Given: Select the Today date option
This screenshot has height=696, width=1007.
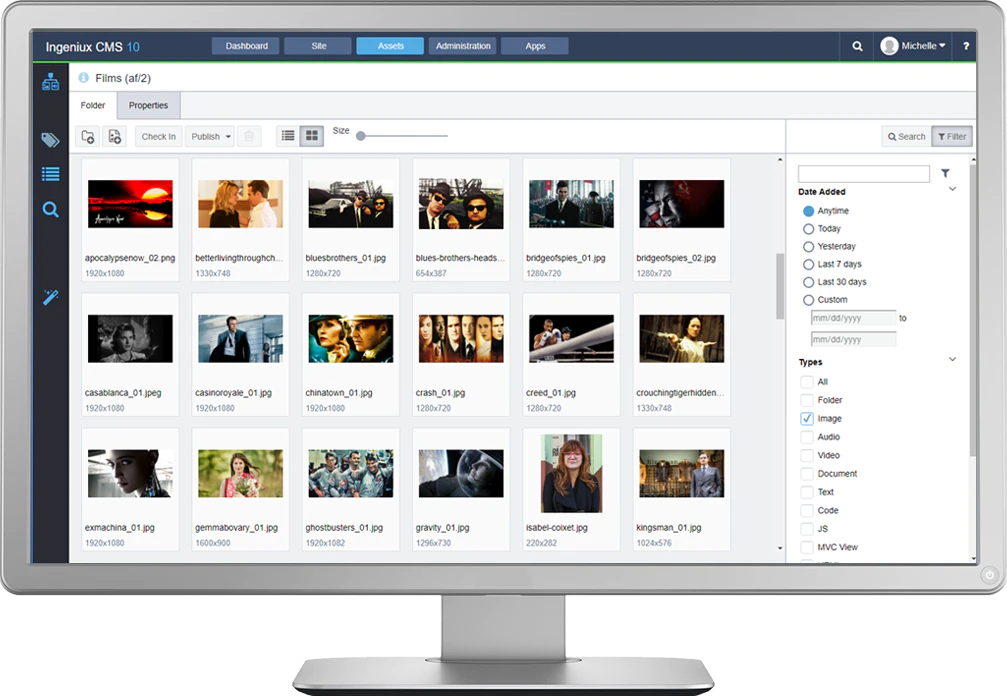Looking at the screenshot, I should pos(809,229).
